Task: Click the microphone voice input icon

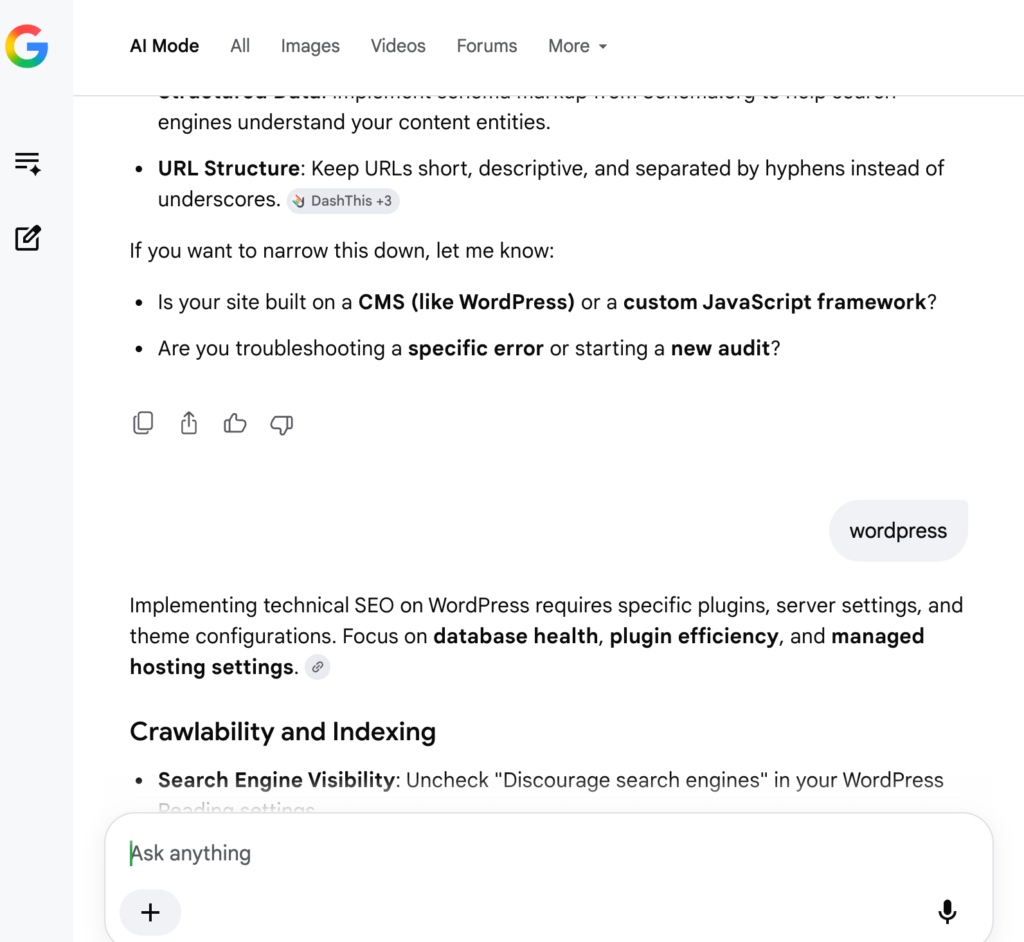Action: point(947,911)
